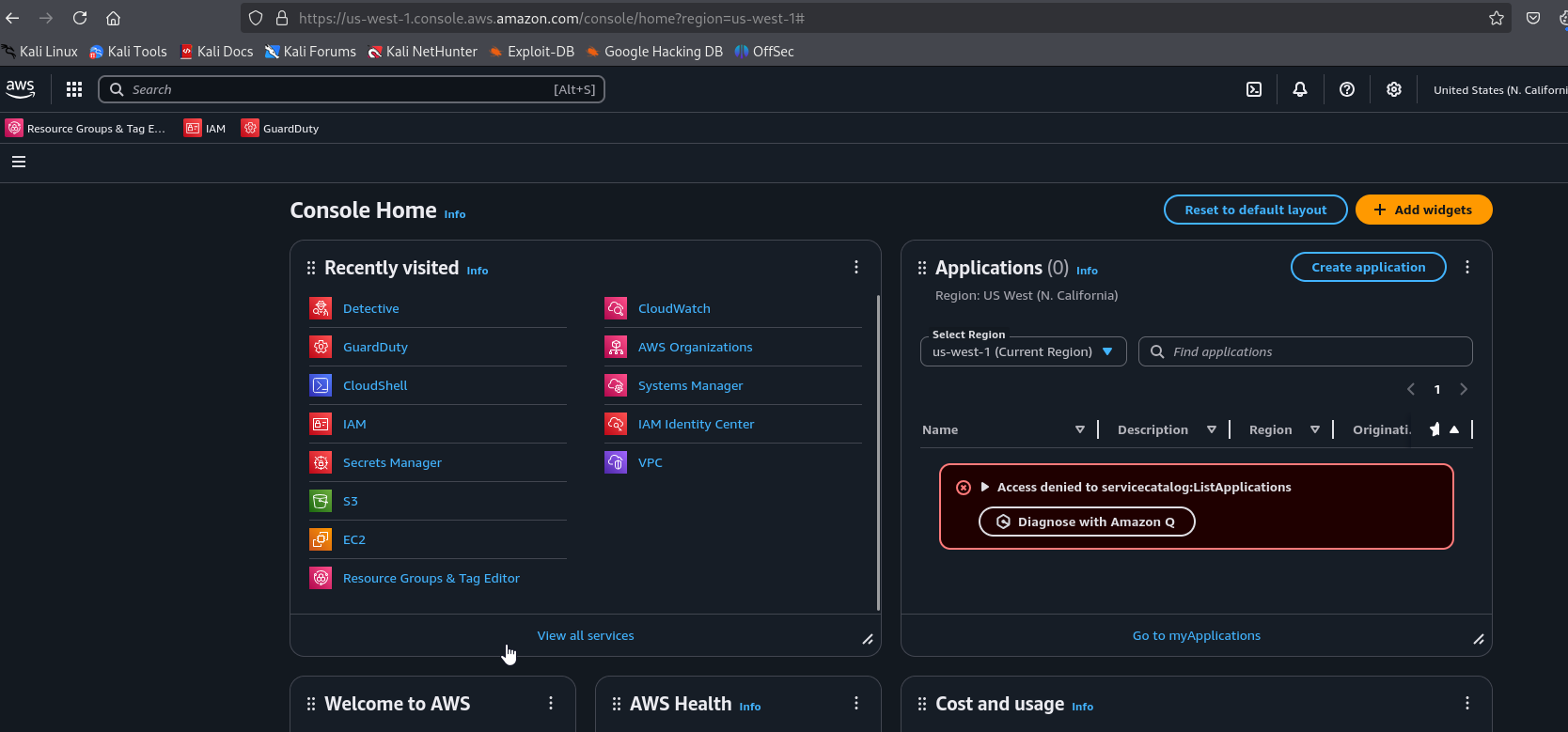Image resolution: width=1568 pixels, height=732 pixels.
Task: Open the Detective service link
Action: 370,308
